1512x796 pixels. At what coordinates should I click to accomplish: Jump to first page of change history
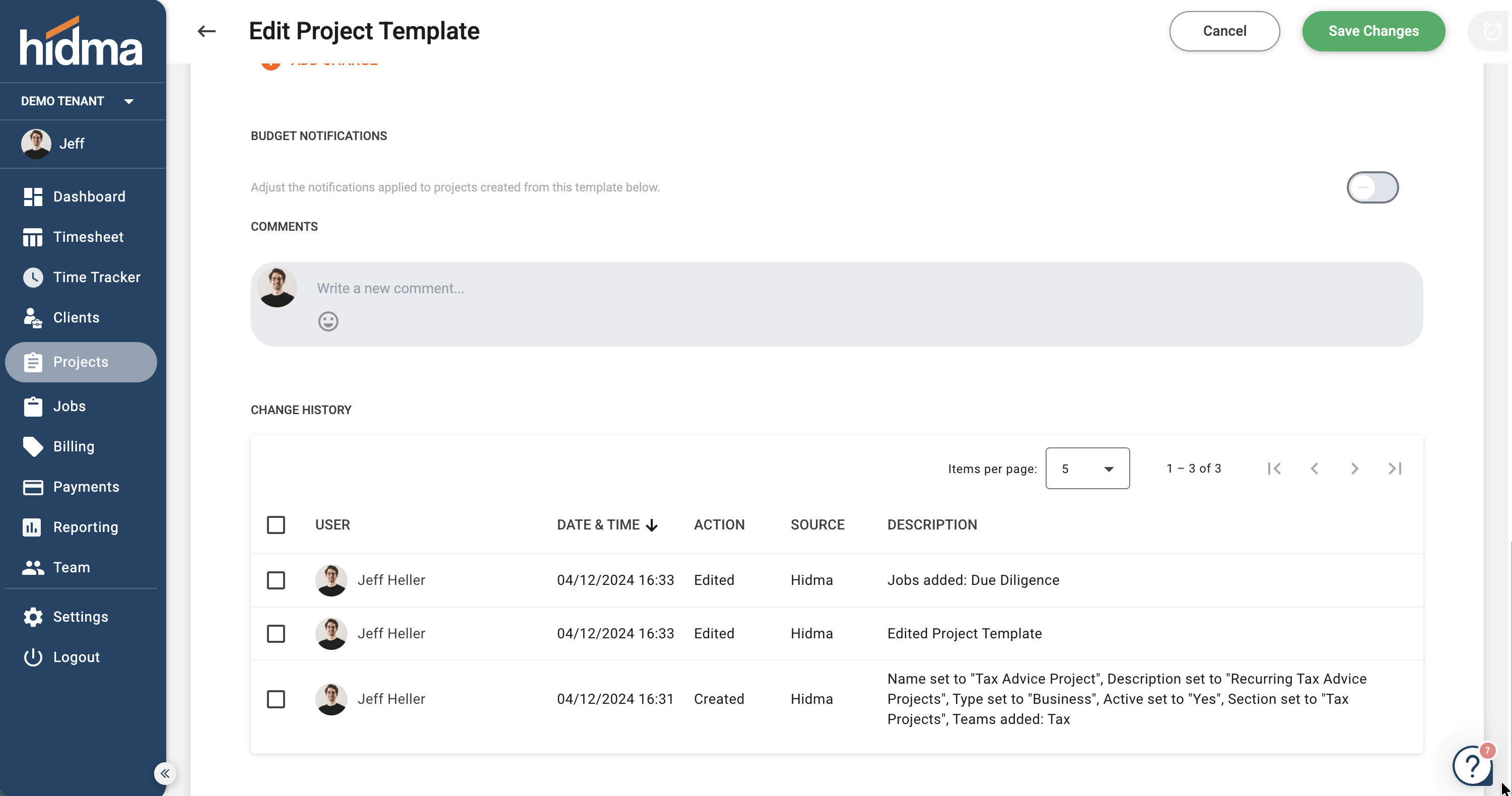[x=1274, y=469]
